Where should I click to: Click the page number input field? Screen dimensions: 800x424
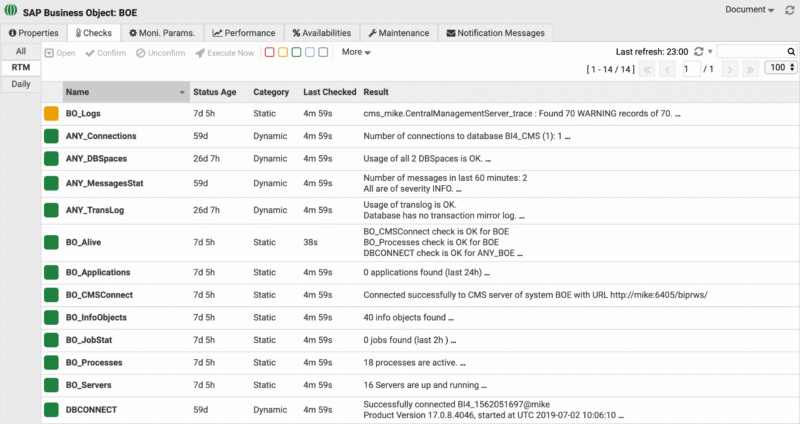pos(691,69)
